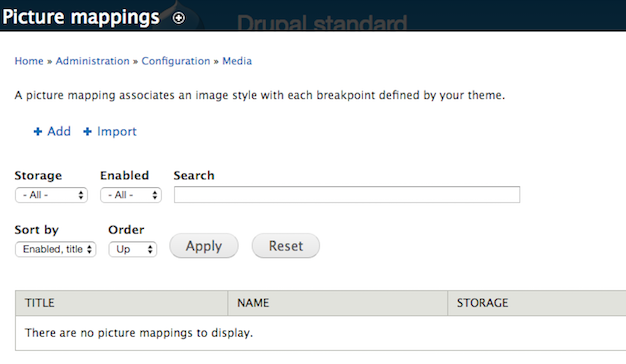
Task: Focus the Search text field
Action: coord(347,195)
